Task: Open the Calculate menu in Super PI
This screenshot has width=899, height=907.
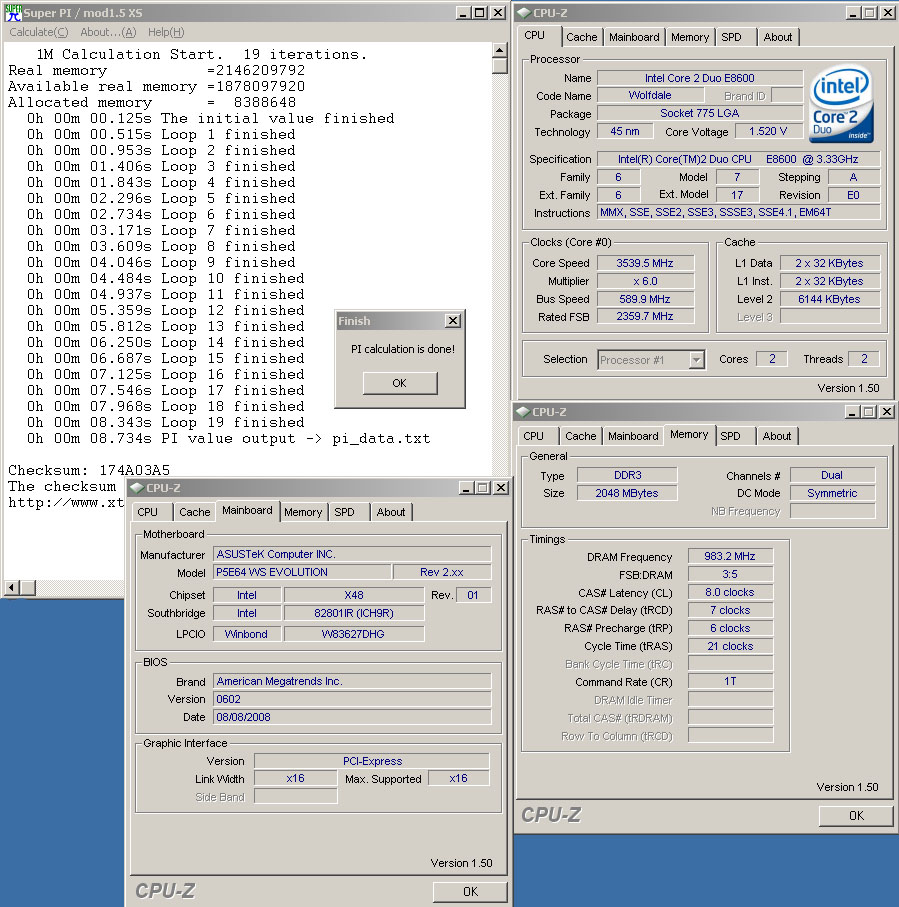Action: 39,32
